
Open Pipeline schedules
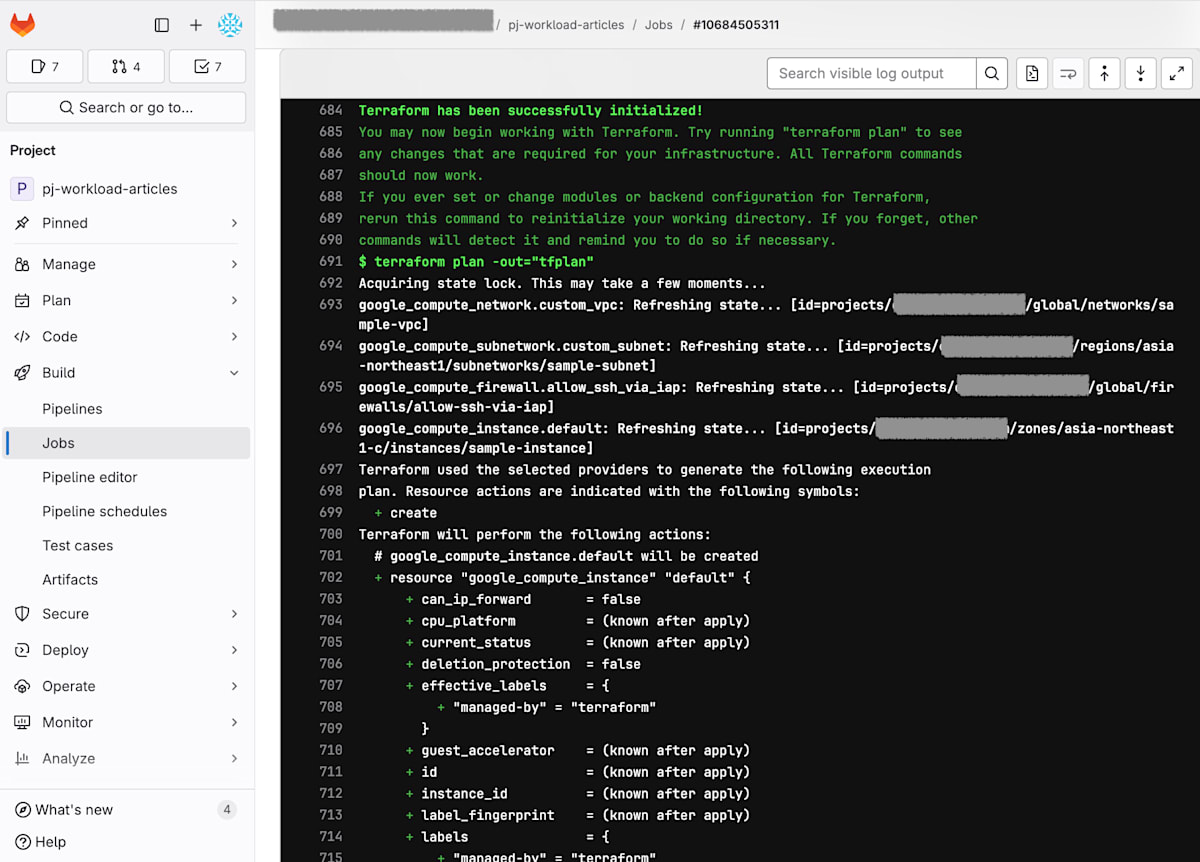point(104,511)
